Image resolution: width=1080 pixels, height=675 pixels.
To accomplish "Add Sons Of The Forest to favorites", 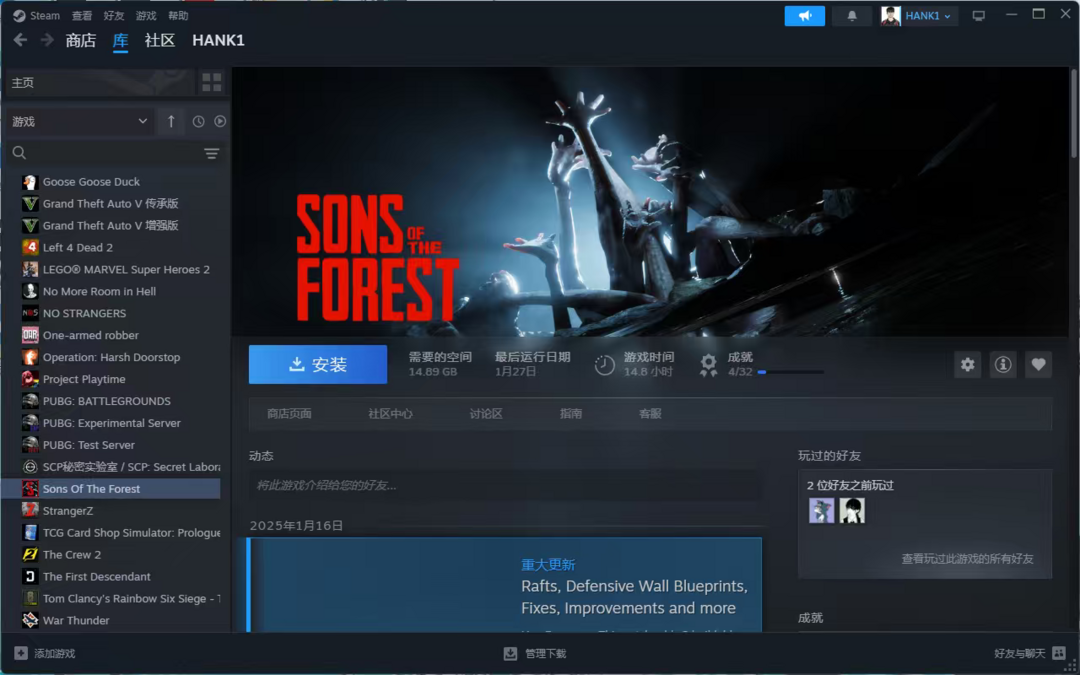I will pyautogui.click(x=1038, y=364).
